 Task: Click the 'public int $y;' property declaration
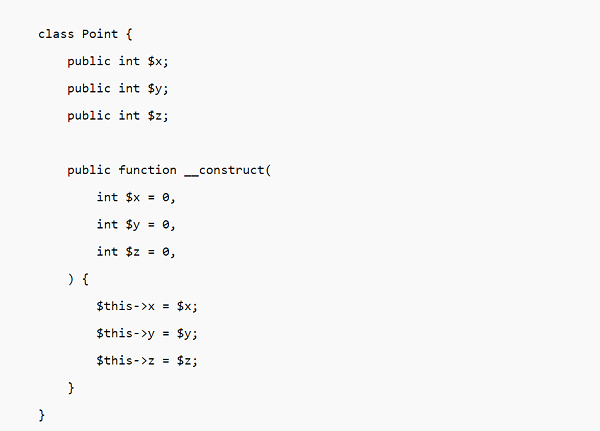coord(118,88)
